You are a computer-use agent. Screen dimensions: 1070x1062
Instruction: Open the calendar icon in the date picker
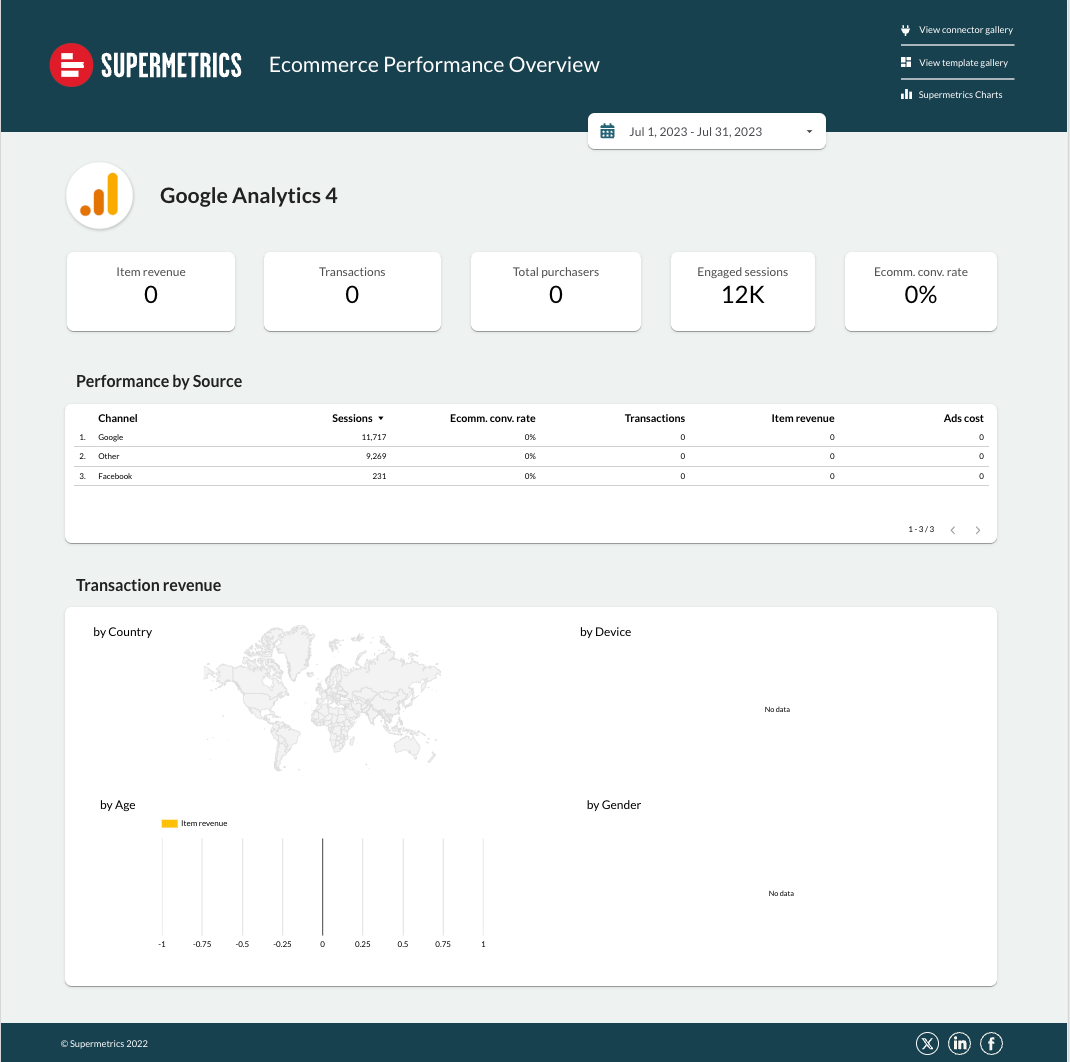(x=607, y=130)
